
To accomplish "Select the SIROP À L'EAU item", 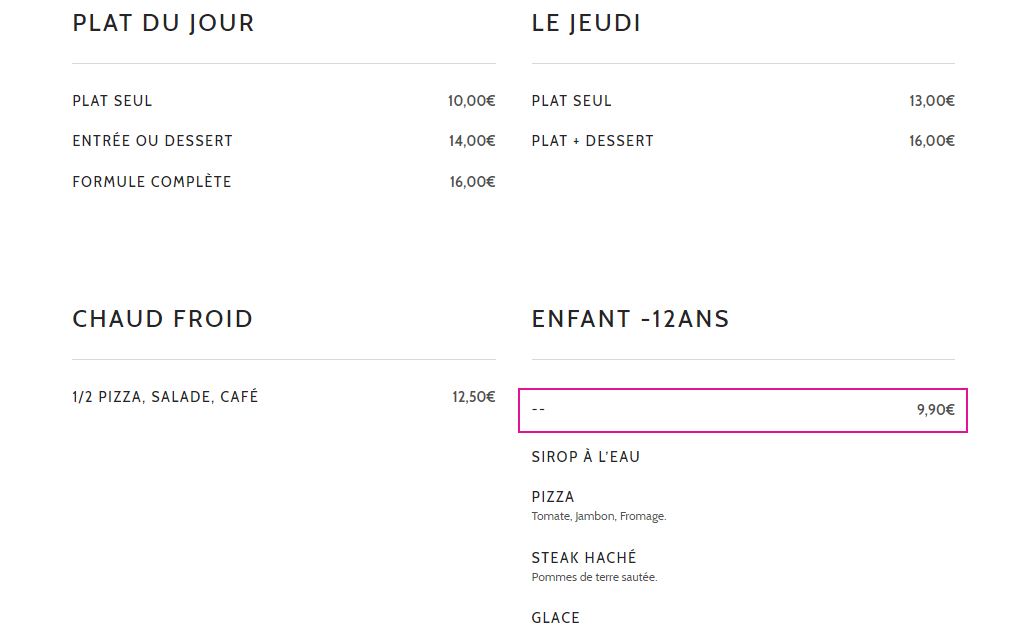I will coord(586,457).
